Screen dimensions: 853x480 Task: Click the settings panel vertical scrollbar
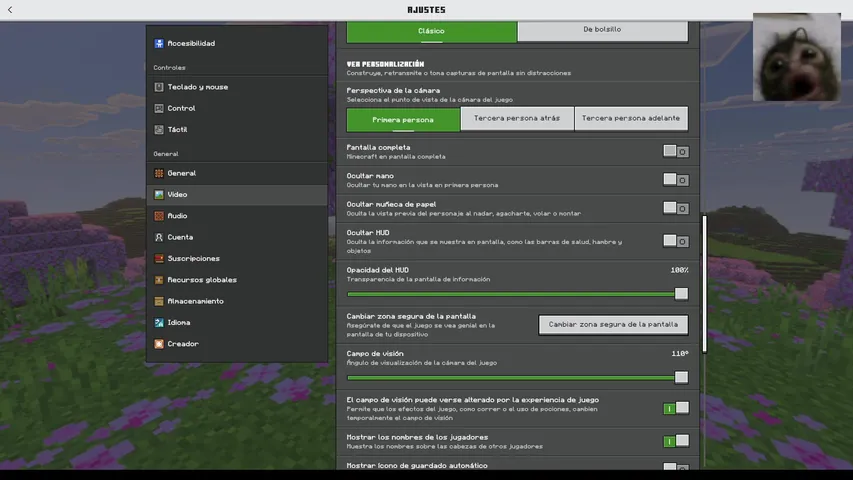click(704, 284)
